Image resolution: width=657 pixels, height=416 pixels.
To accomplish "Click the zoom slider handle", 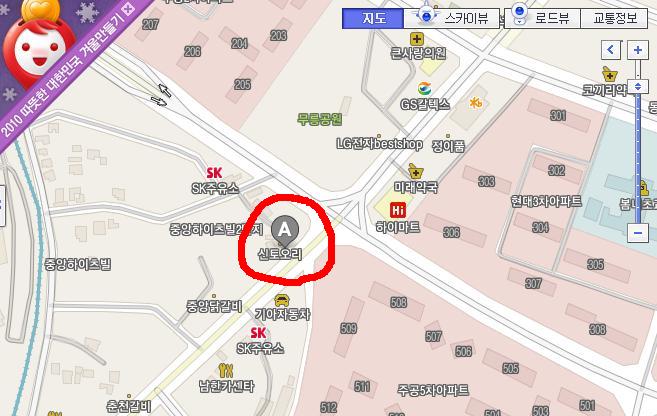I will 638,87.
